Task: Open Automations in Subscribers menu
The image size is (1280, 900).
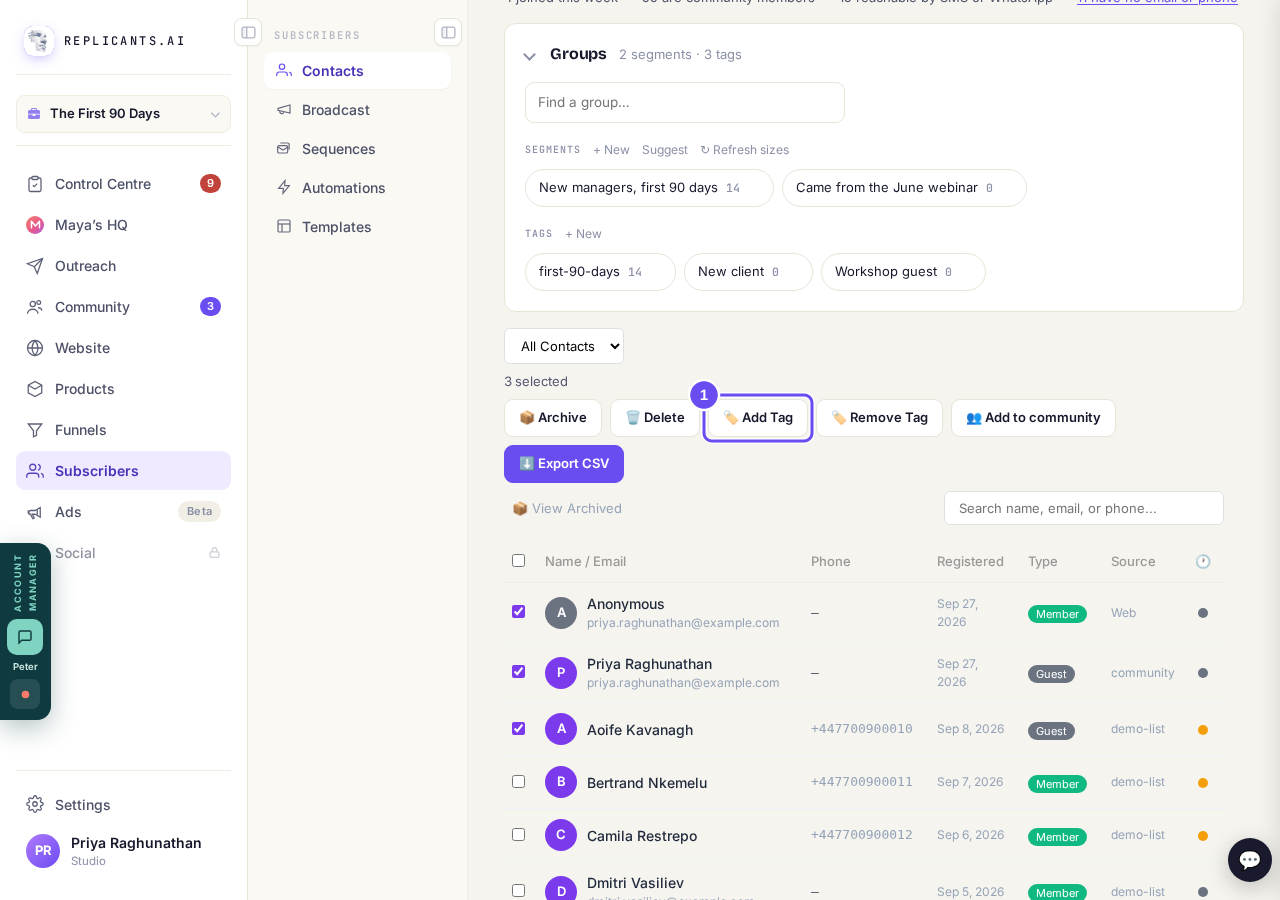Action: point(357,188)
